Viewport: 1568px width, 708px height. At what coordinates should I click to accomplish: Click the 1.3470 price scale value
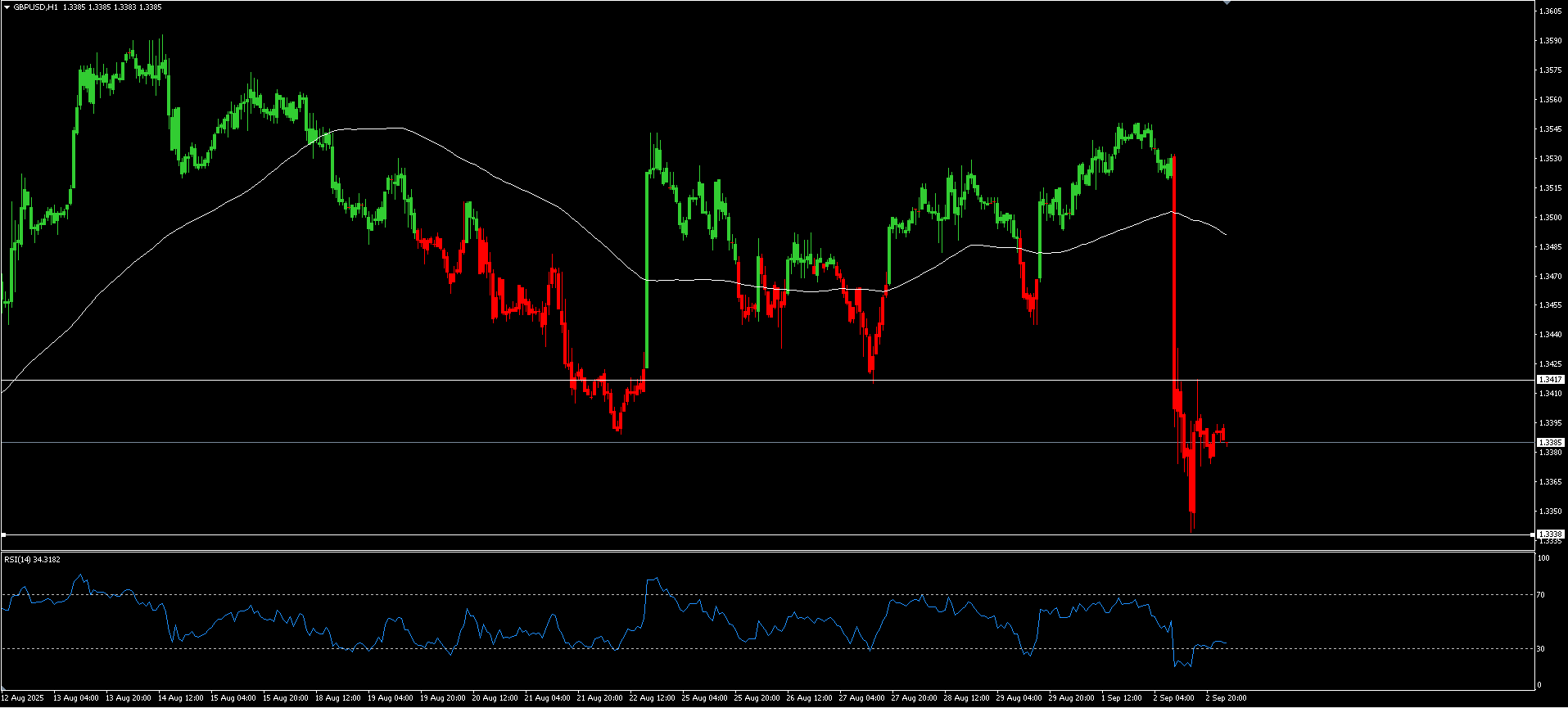coord(1550,277)
